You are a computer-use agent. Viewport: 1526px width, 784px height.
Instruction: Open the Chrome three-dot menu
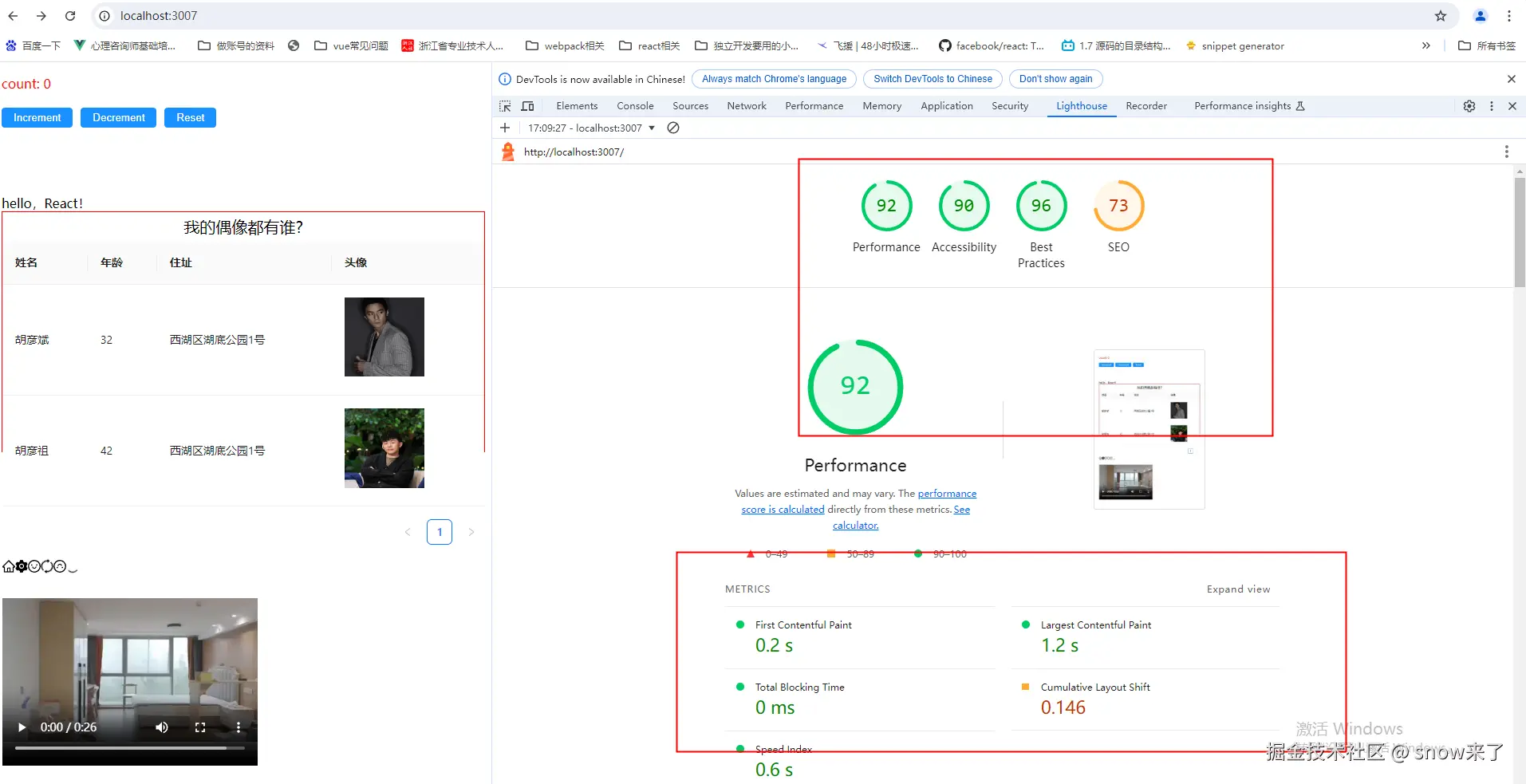point(1509,16)
